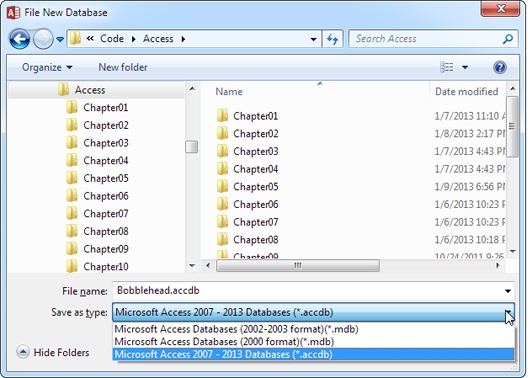532x378 pixels.
Task: Click the date 1/7/2013 11:10 for Chapter01
Action: point(470,116)
